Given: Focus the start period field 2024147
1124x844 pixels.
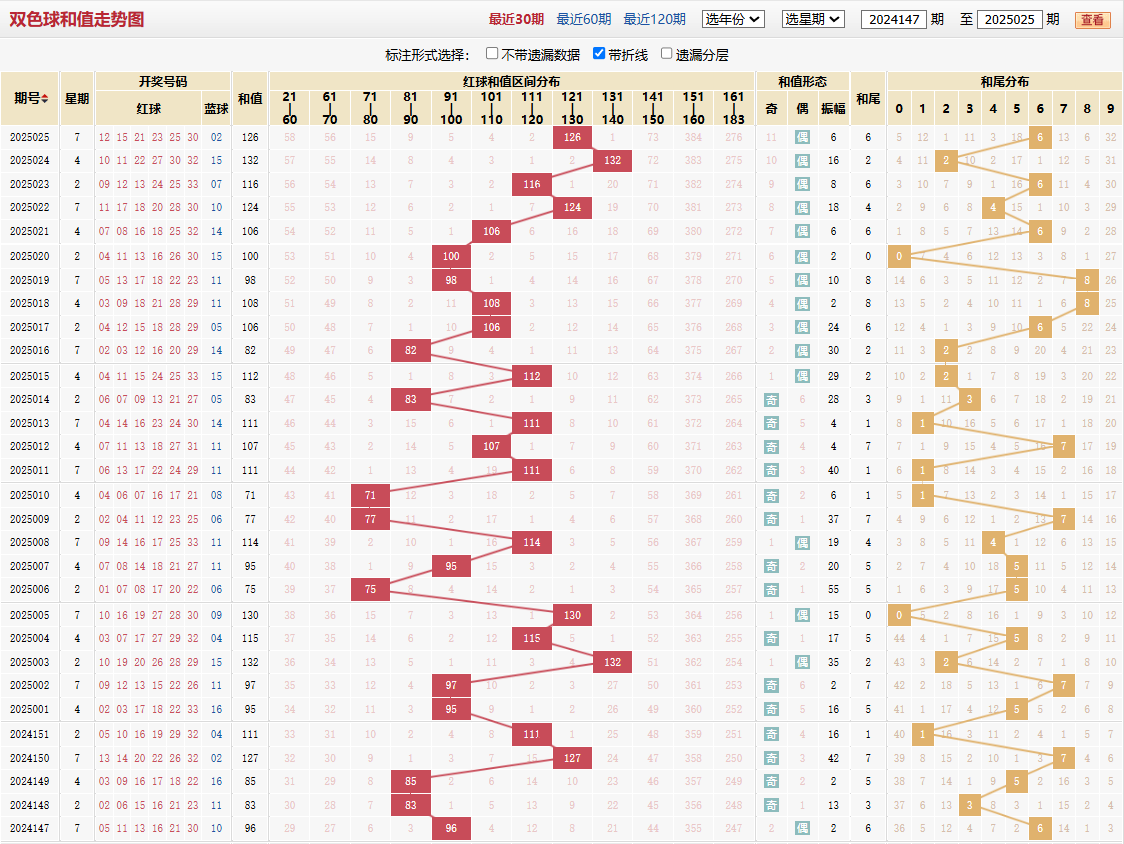Looking at the screenshot, I should [893, 19].
